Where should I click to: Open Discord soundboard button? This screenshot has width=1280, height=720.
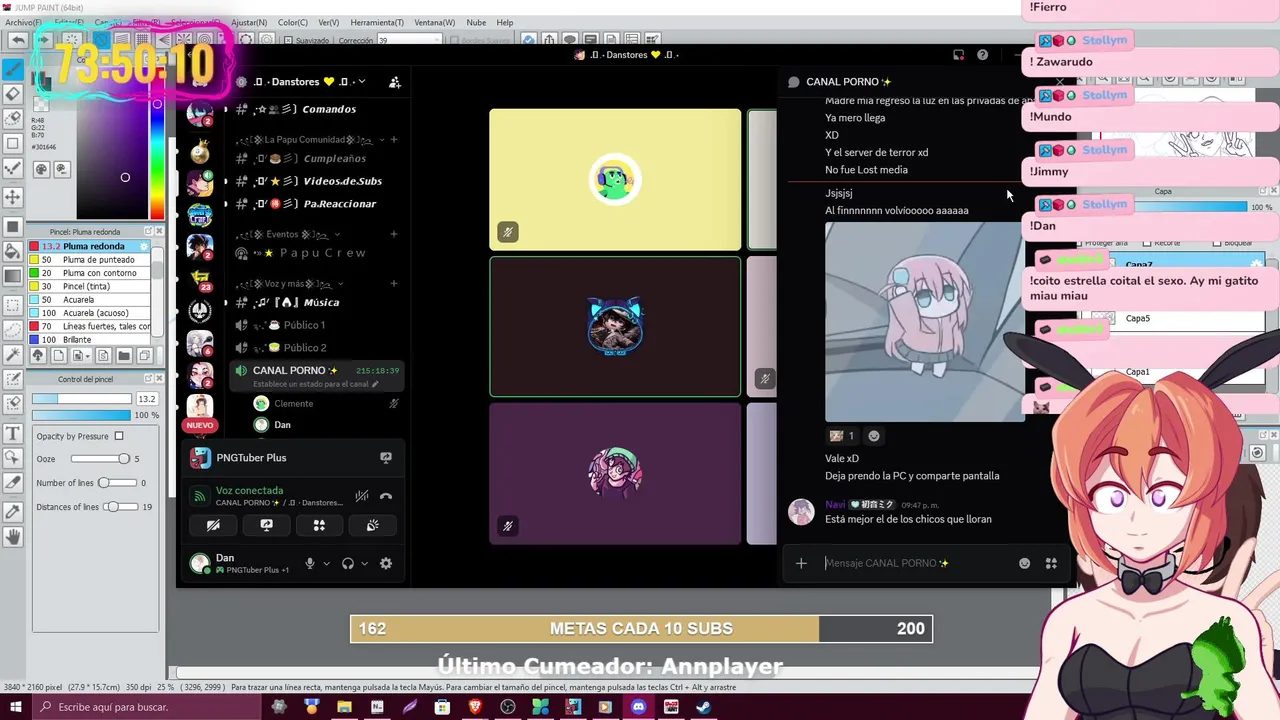point(372,525)
